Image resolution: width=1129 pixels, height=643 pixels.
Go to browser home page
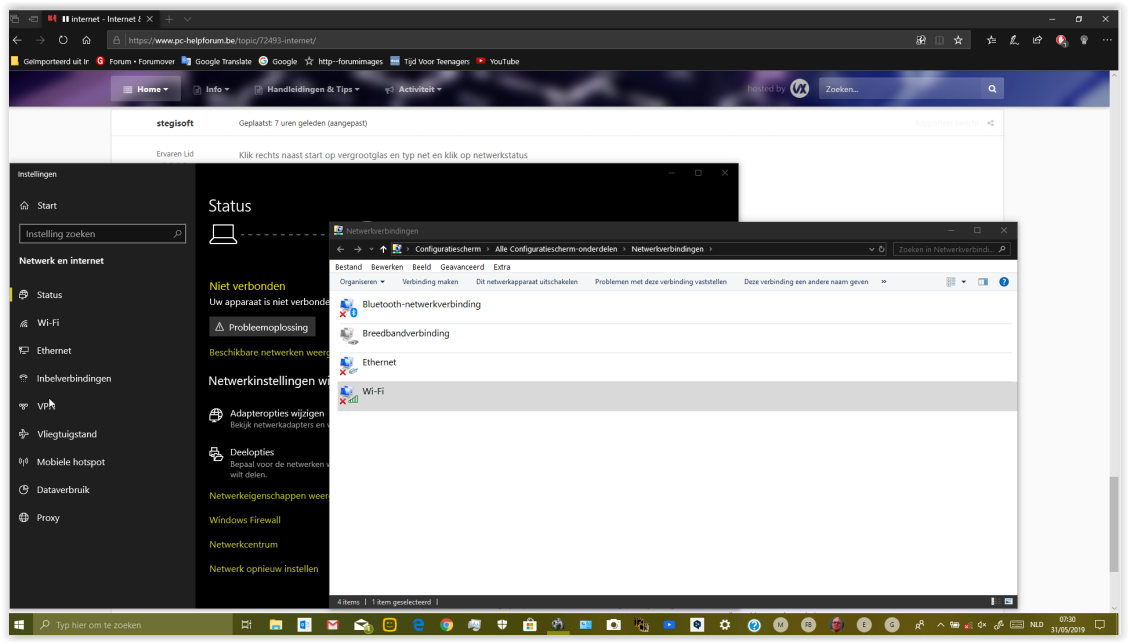[86, 40]
